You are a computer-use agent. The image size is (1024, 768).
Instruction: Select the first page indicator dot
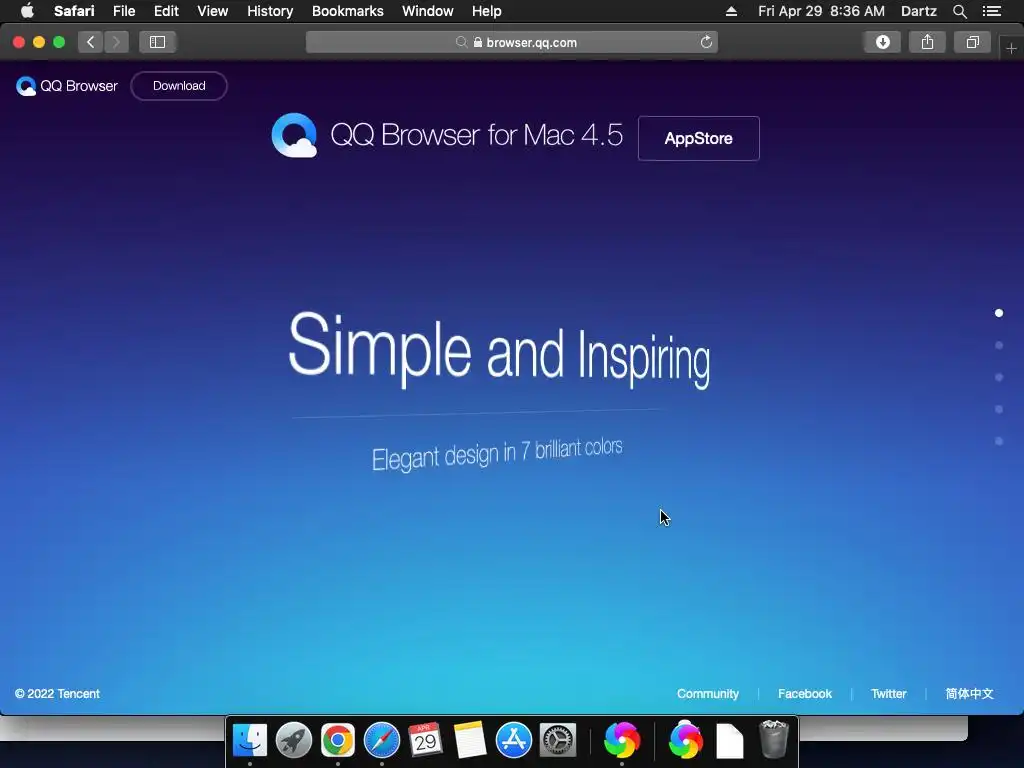(999, 313)
